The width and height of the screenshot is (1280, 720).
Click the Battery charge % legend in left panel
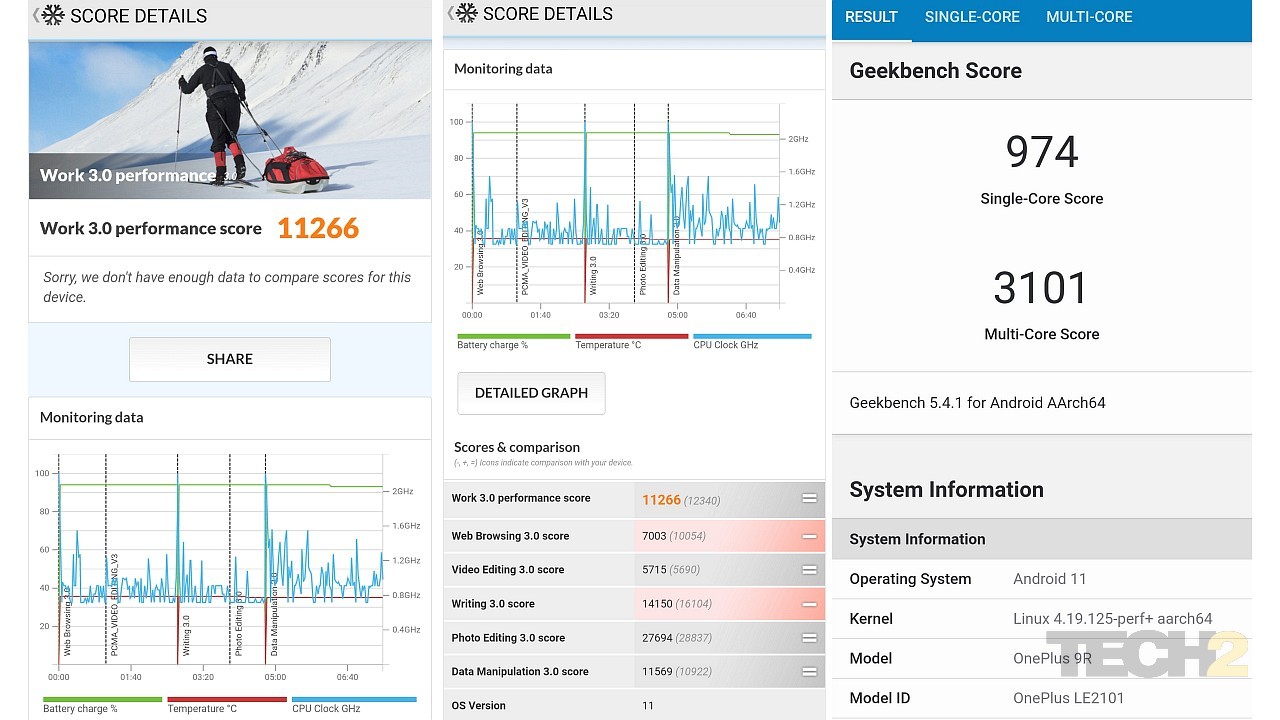(102, 704)
